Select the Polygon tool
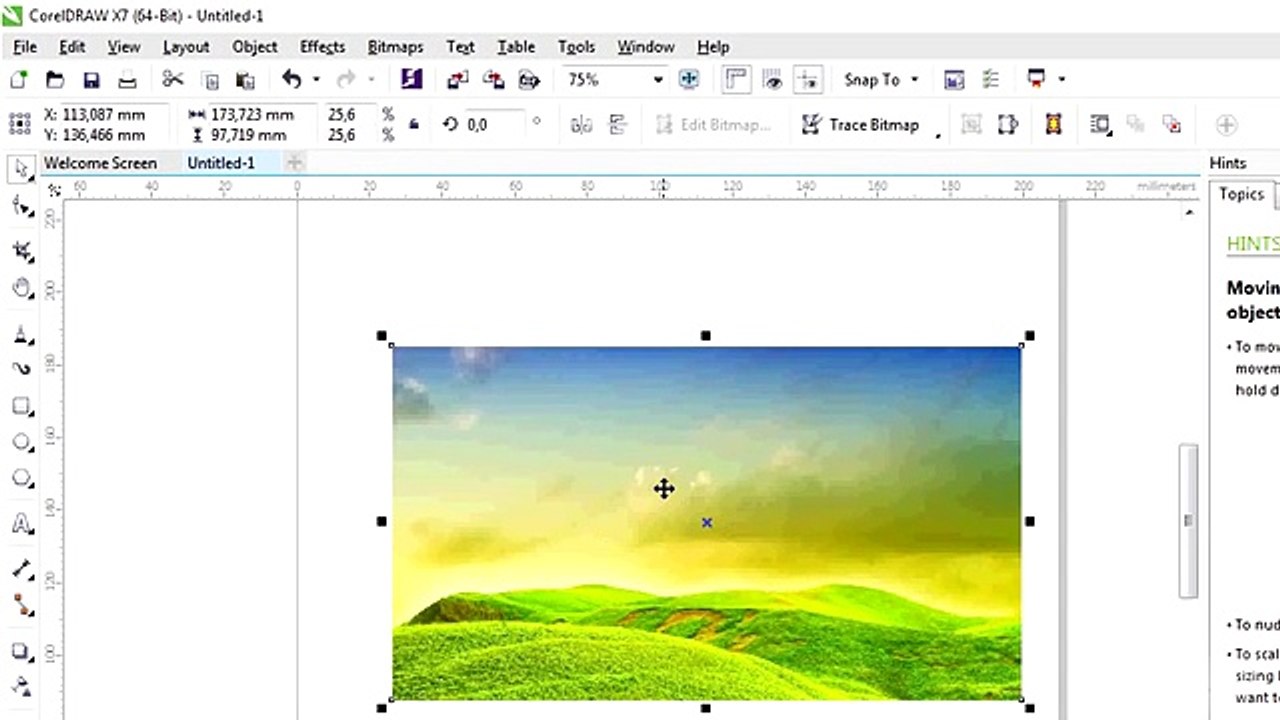The image size is (1280, 720). point(21,479)
